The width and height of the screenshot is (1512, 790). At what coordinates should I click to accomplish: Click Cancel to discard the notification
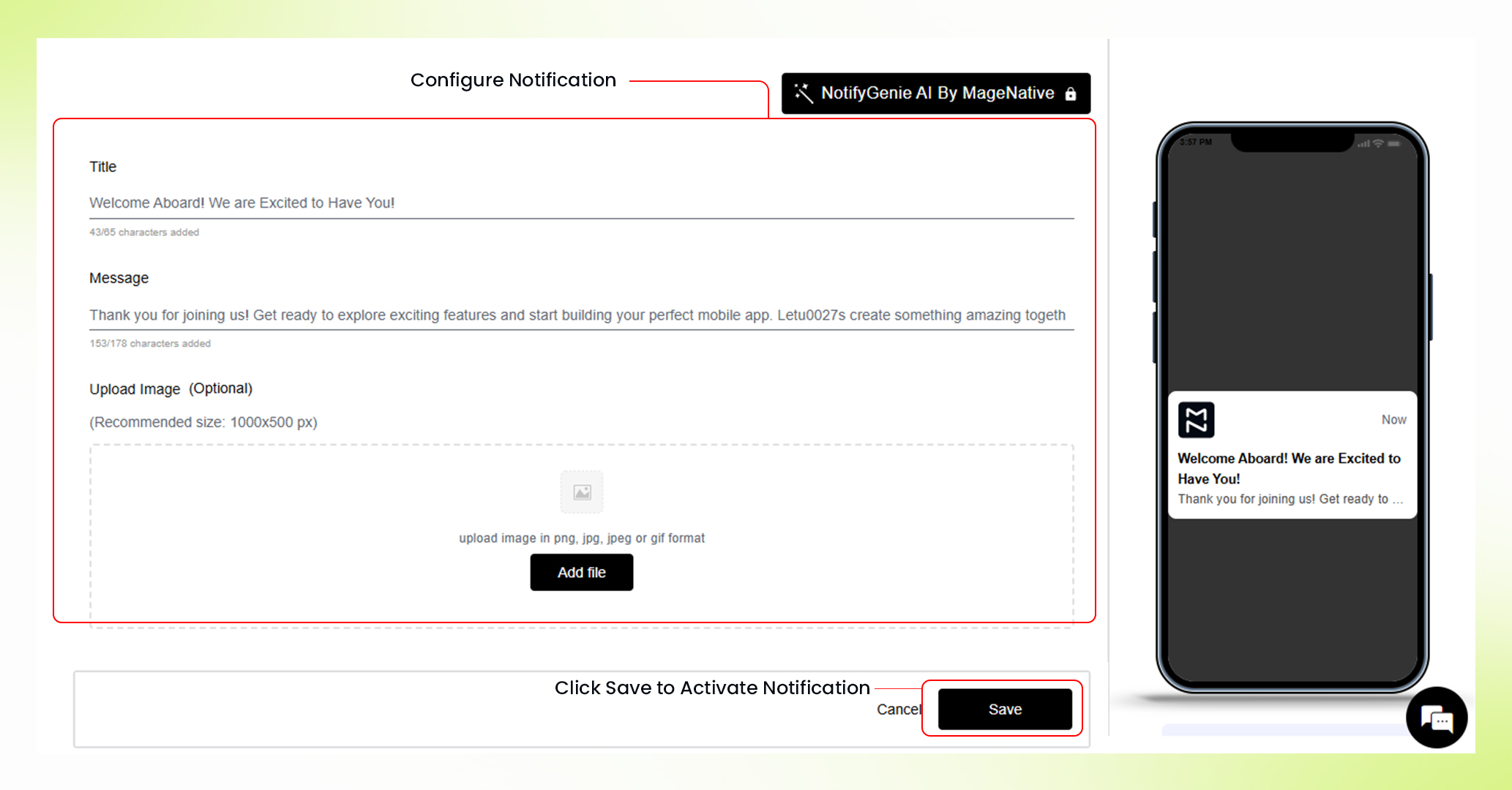[x=899, y=709]
